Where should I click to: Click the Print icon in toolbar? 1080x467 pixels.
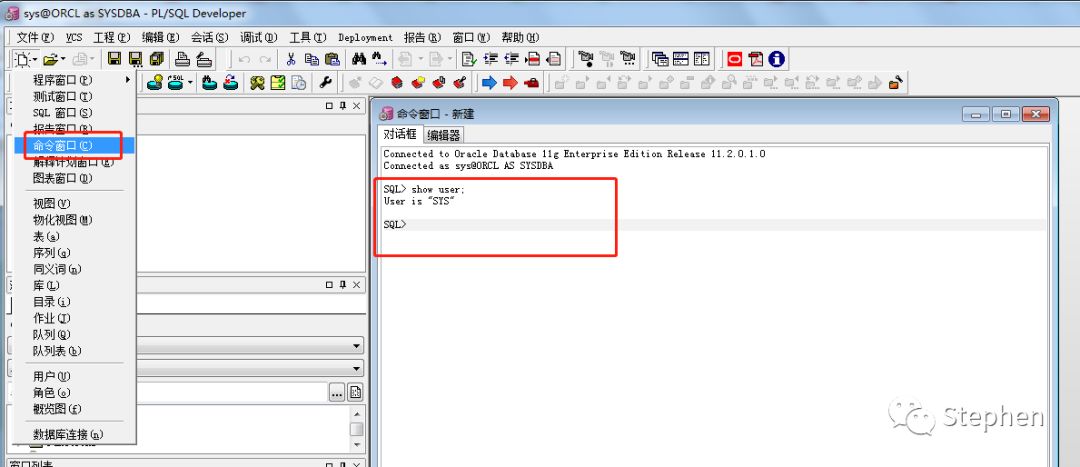[x=183, y=59]
